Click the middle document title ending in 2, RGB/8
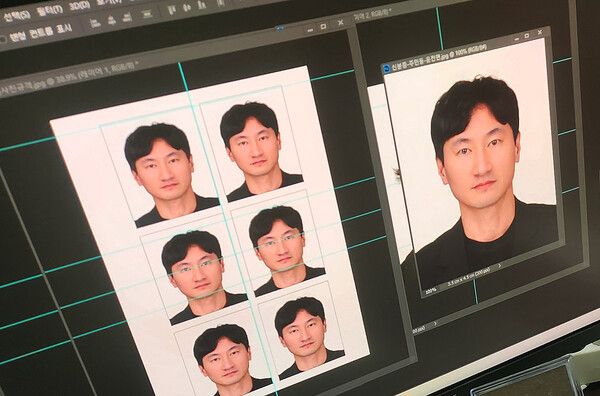Viewport: 600px width, 396px height. click(371, 16)
